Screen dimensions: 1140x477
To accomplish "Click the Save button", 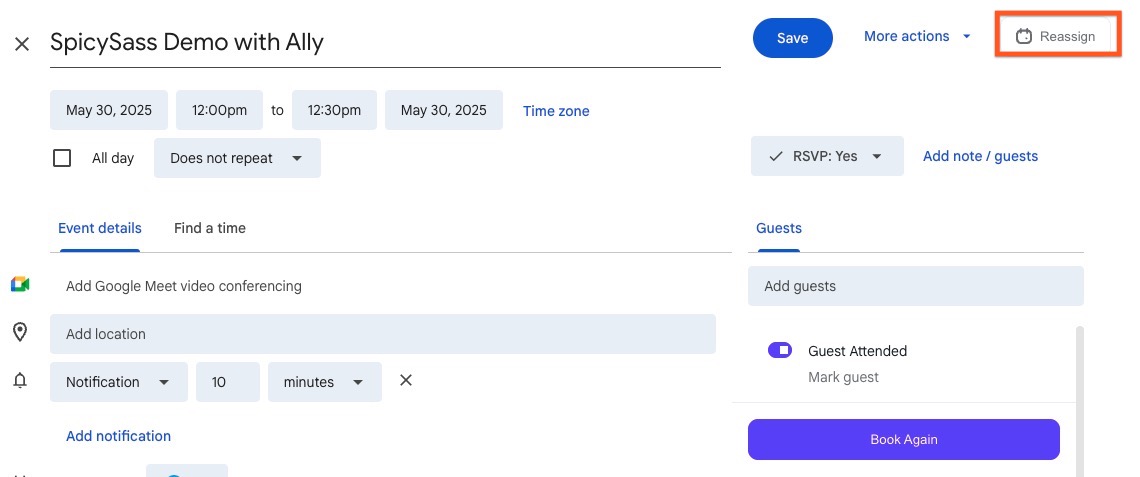I will click(792, 38).
